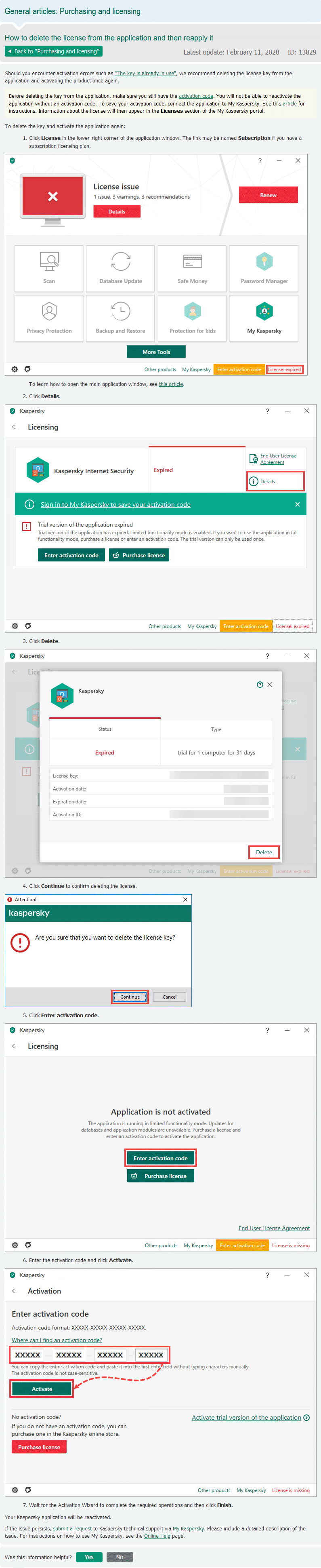Click the second XXXXX activation code field
Screen dimensions: 321x1568
coord(69,1354)
